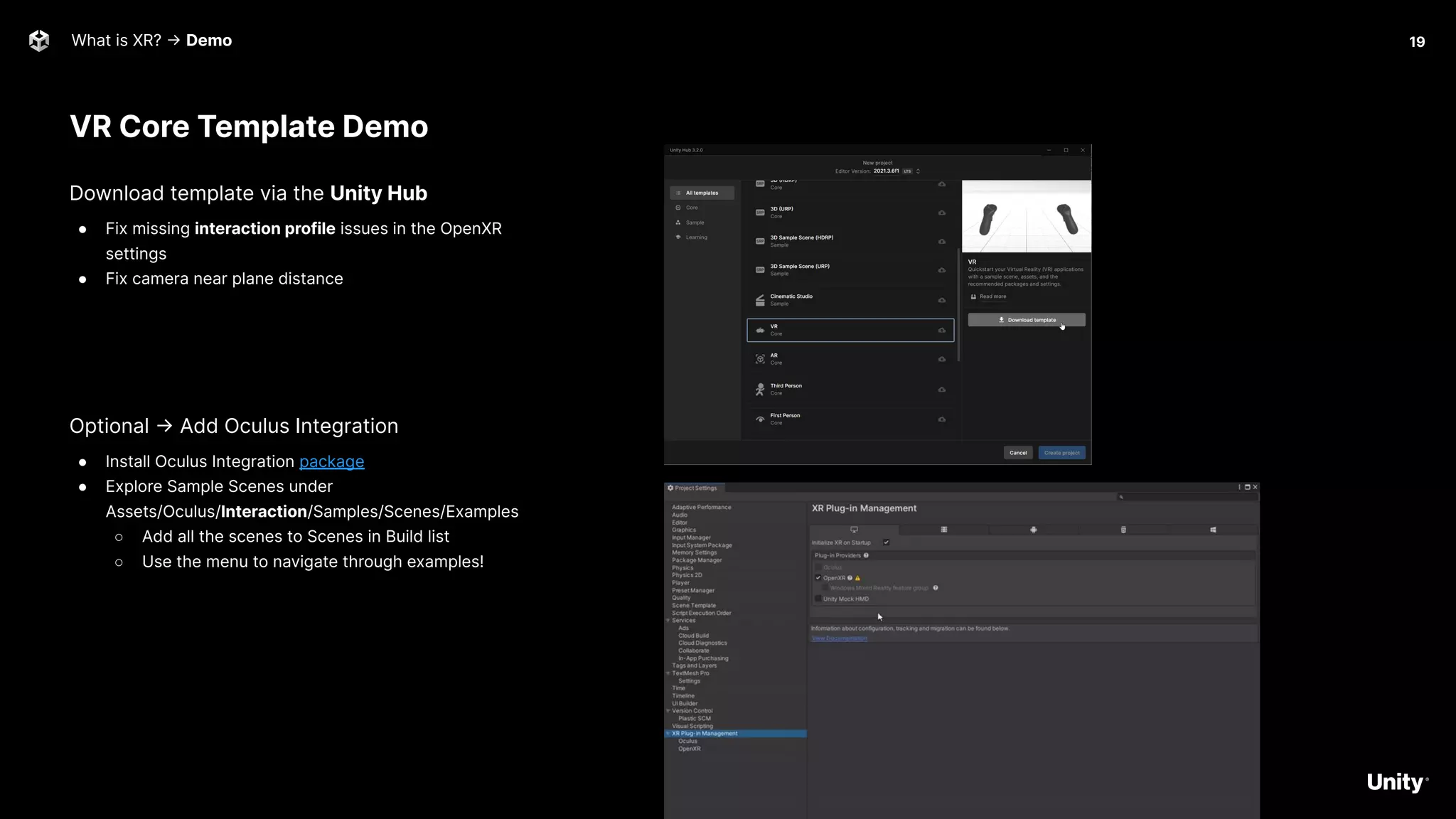The height and width of the screenshot is (819, 1456).
Task: Open the Project Settings kebab menu icon
Action: (1239, 488)
